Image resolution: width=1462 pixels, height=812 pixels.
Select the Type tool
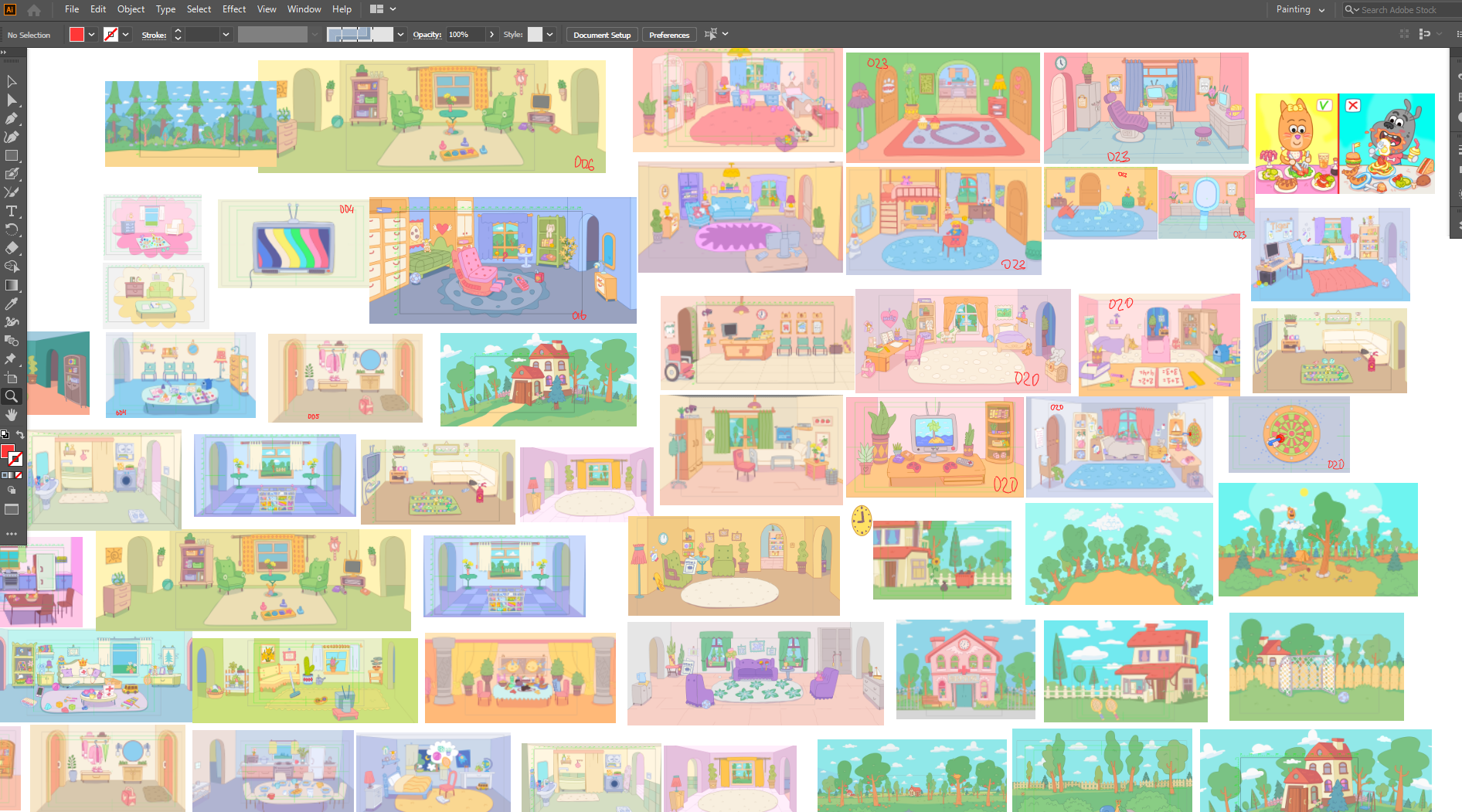pyautogui.click(x=12, y=211)
